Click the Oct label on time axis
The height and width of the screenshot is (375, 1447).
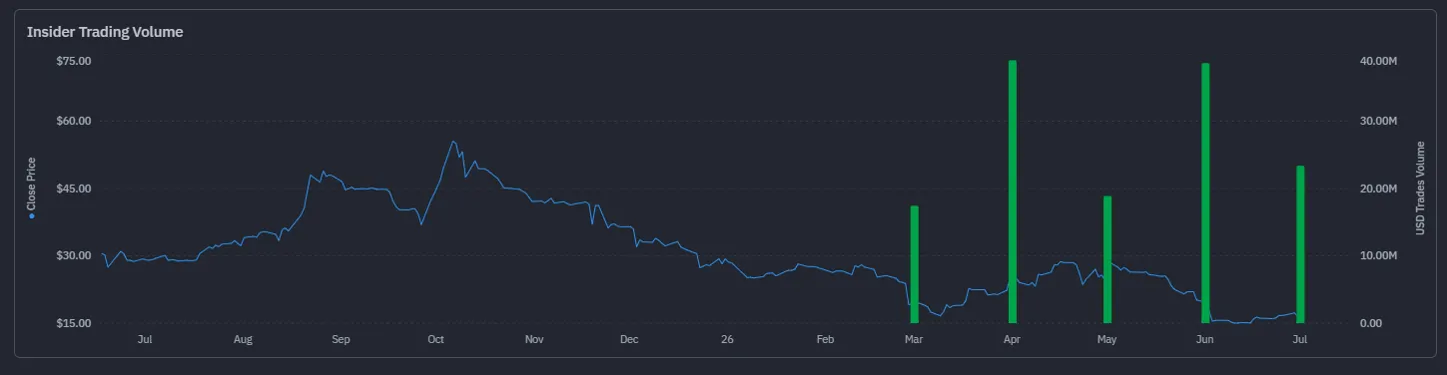[x=436, y=340]
